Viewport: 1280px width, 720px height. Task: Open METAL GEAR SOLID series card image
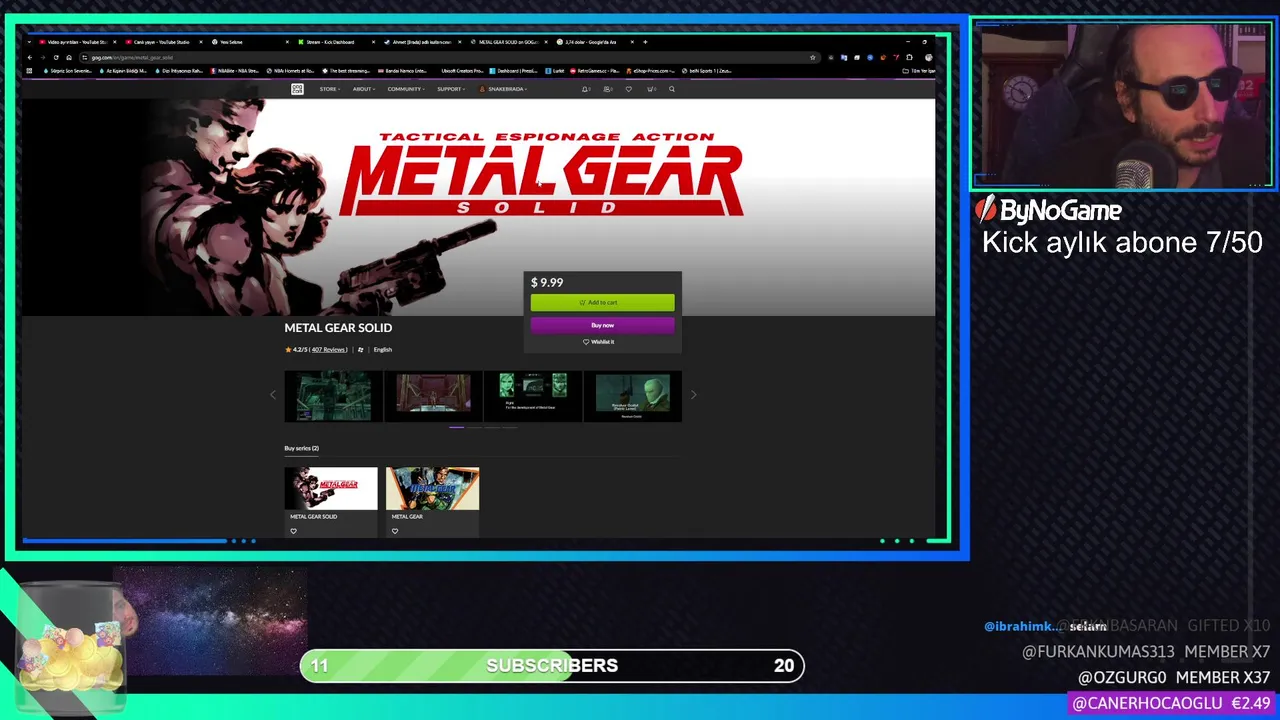[331, 488]
